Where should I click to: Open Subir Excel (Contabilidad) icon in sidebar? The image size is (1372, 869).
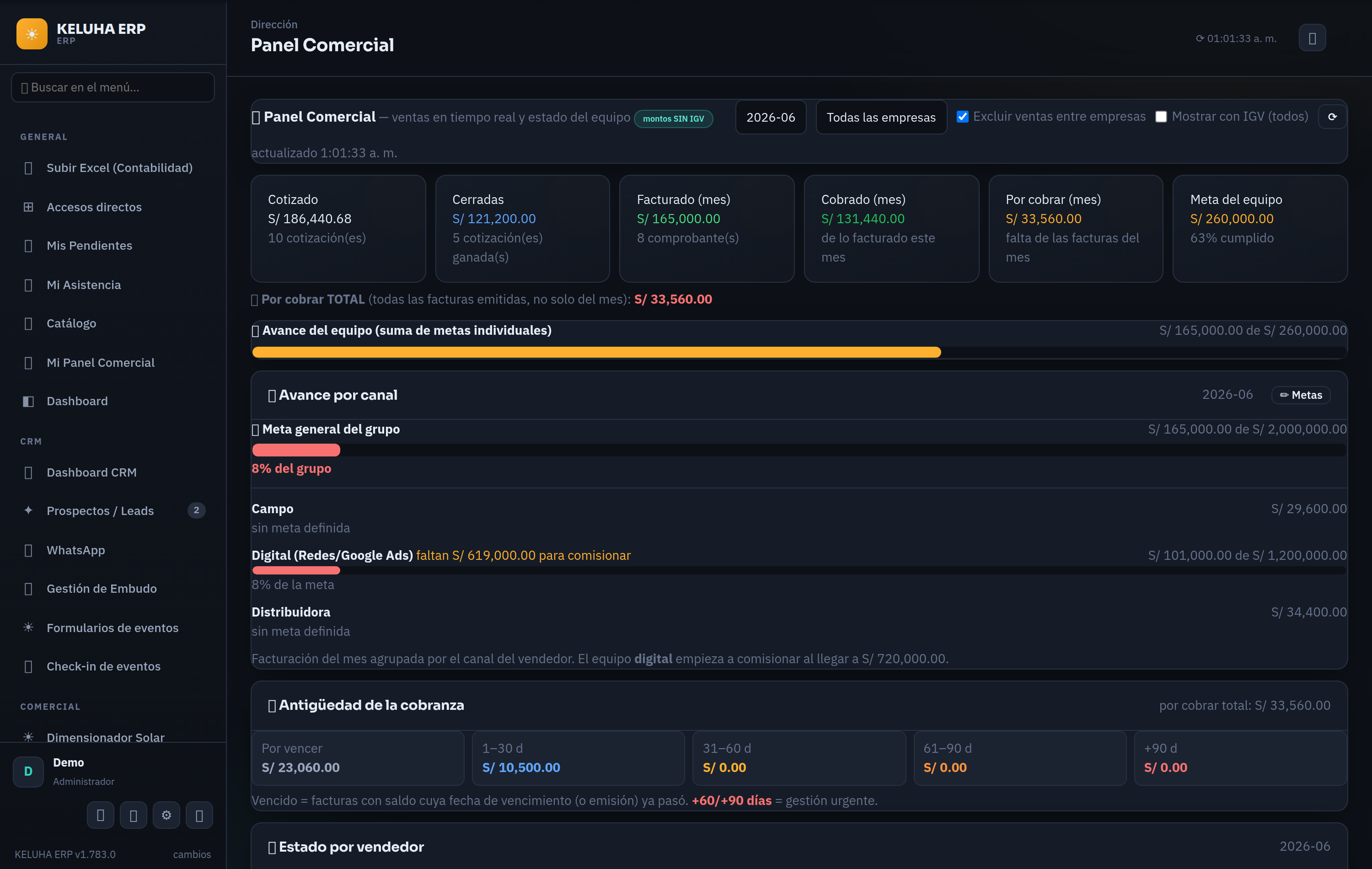click(28, 168)
